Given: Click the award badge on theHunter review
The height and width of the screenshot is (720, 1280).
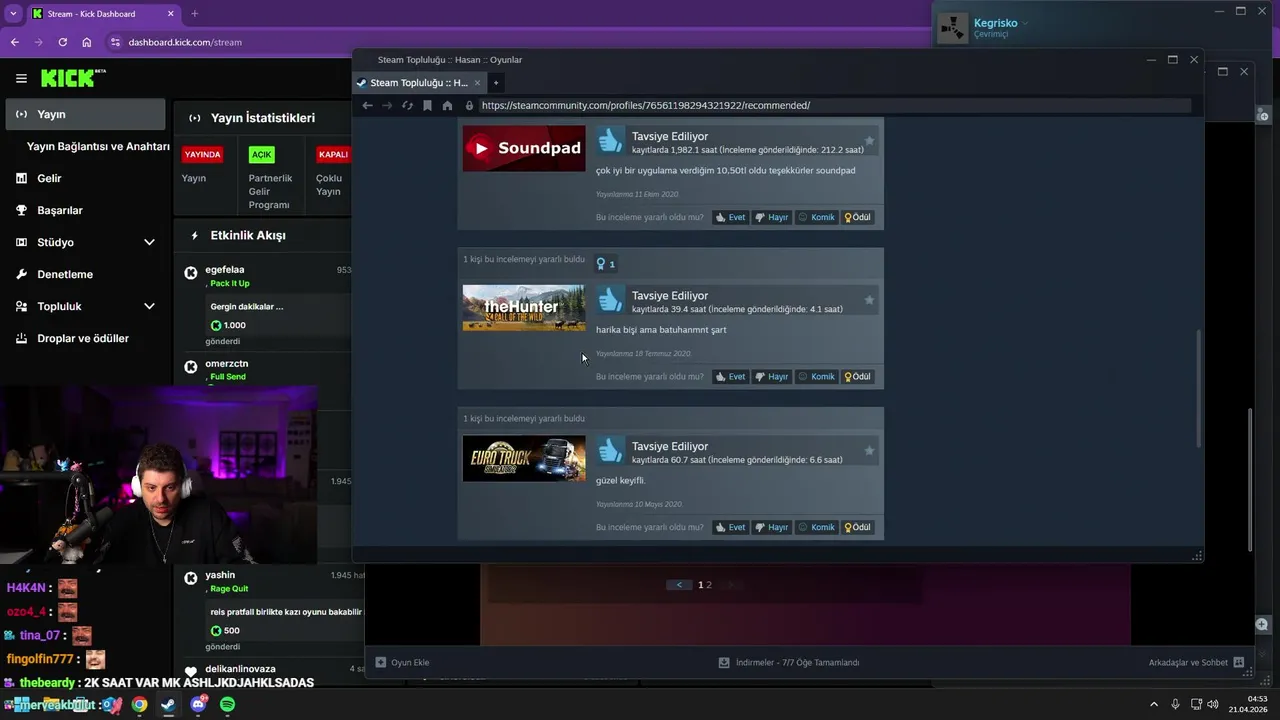Looking at the screenshot, I should pos(605,264).
